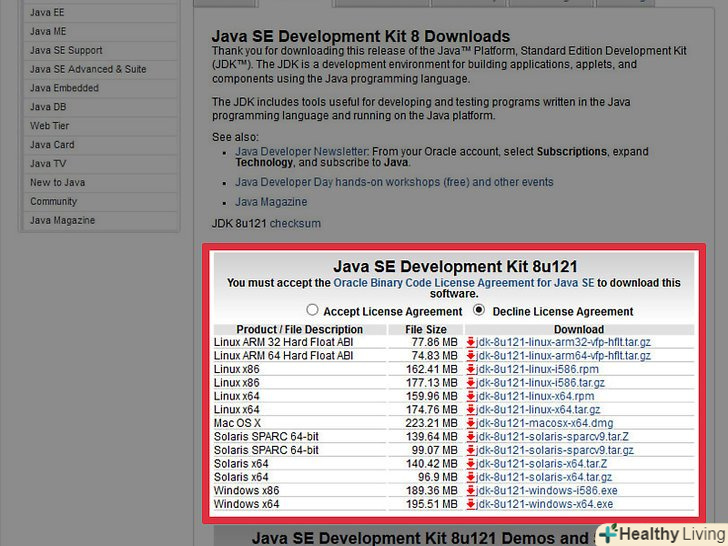The image size is (728, 546).
Task: Click Linux ARM 64 Hard Float ABI description
Action: [283, 356]
